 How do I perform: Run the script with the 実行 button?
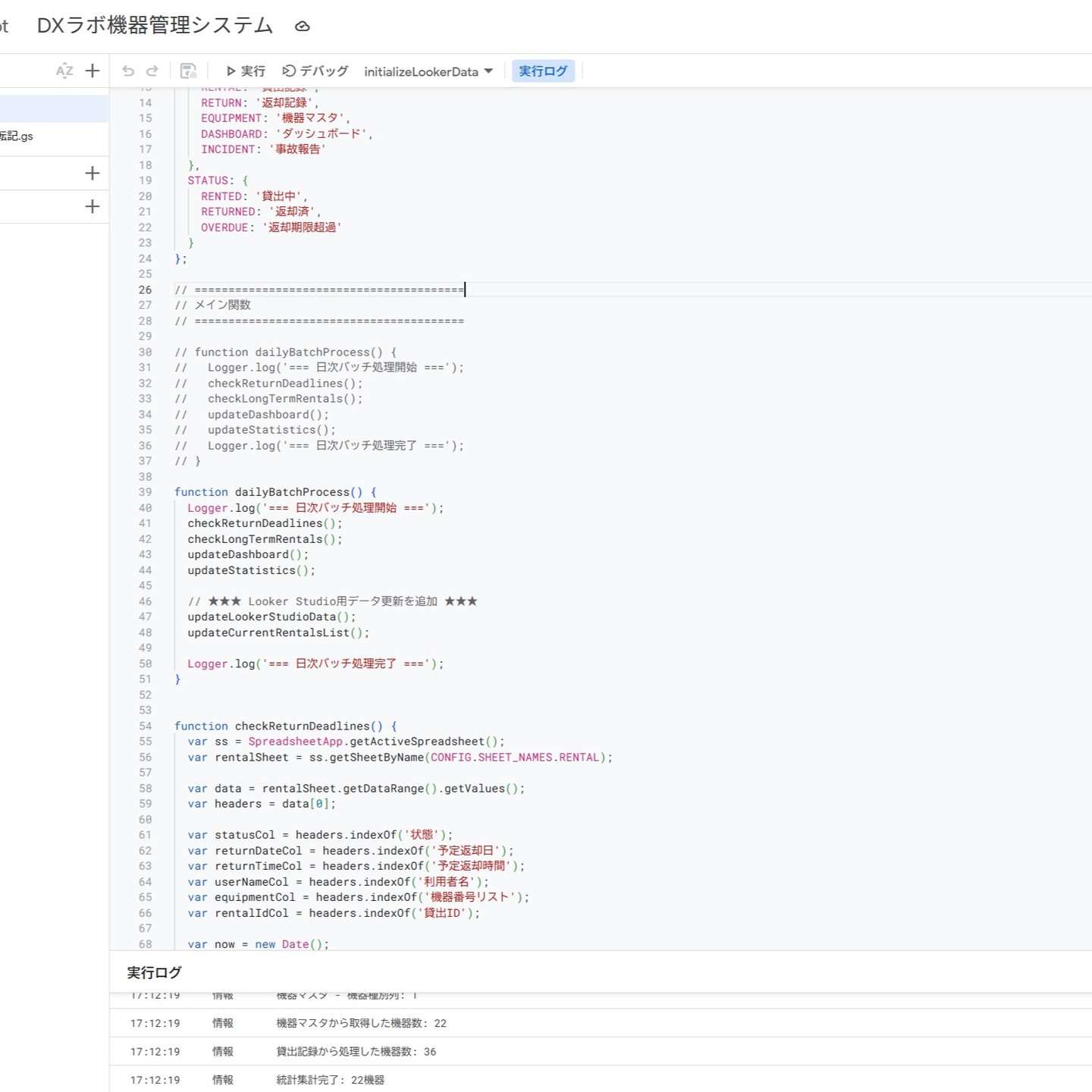244,71
